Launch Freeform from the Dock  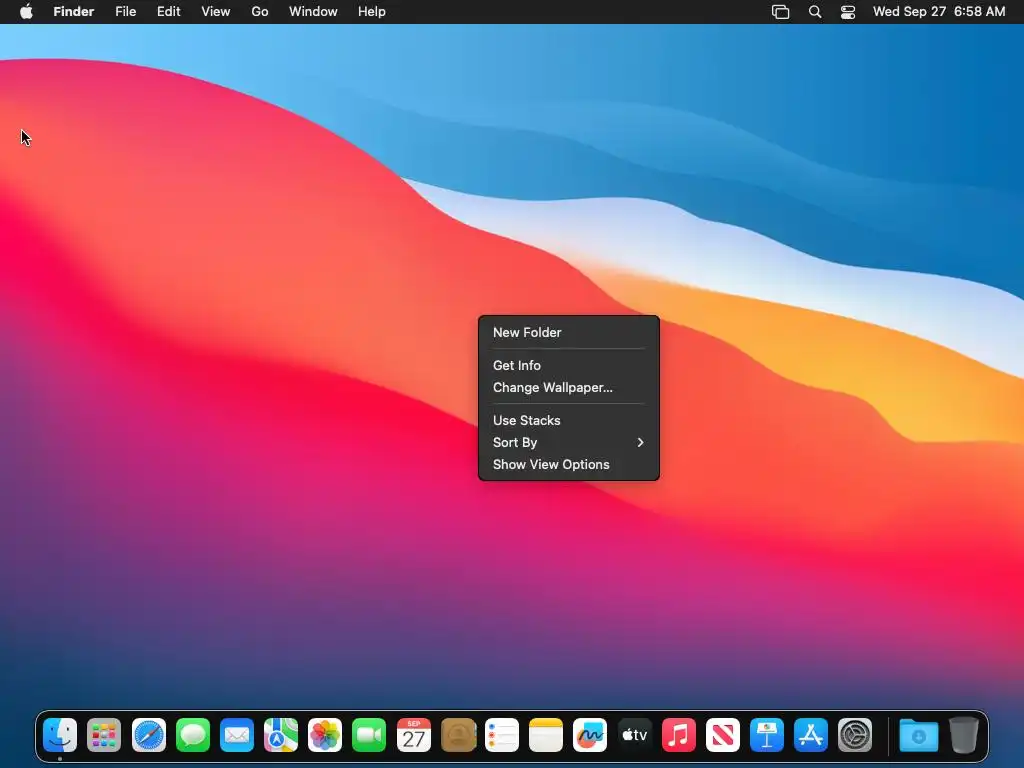pos(590,735)
